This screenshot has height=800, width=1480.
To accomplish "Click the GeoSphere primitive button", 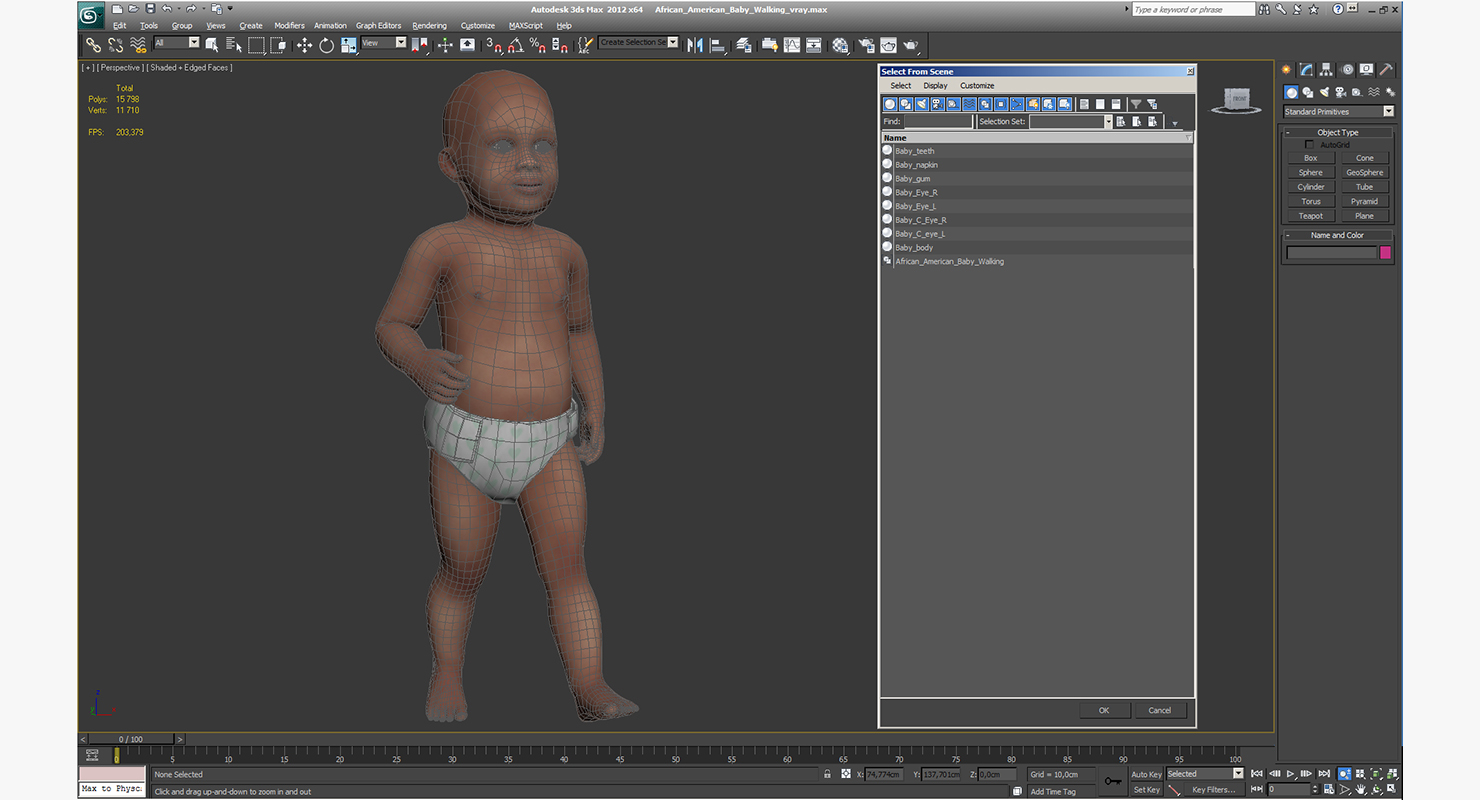I will tap(1365, 172).
